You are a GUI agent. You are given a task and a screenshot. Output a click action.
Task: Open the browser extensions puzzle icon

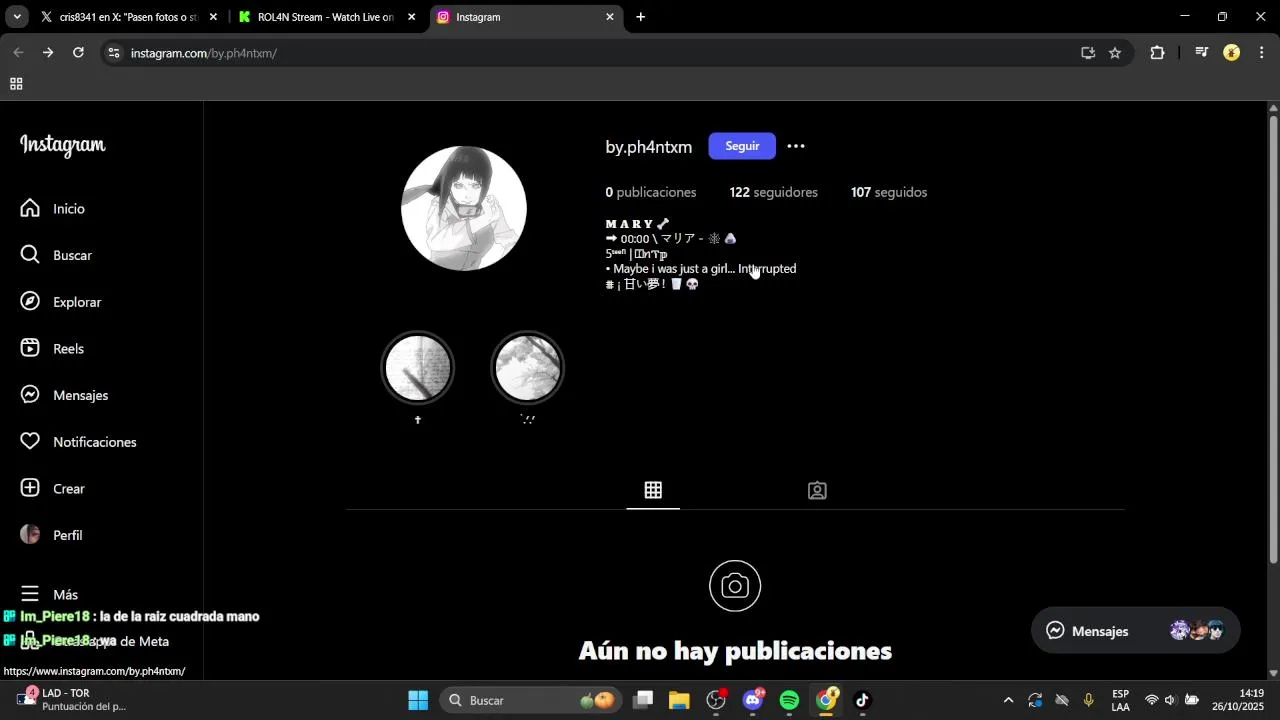pyautogui.click(x=1157, y=53)
